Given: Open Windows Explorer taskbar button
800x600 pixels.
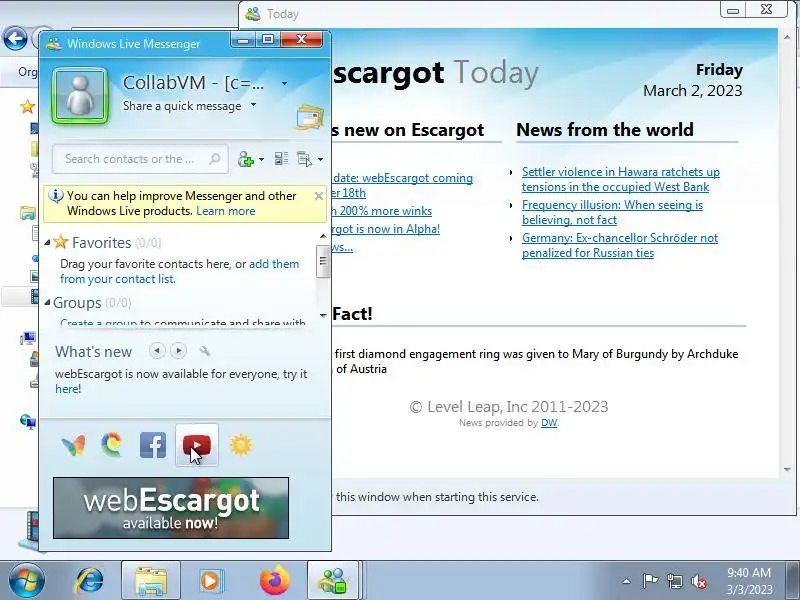Looking at the screenshot, I should pyautogui.click(x=151, y=581).
